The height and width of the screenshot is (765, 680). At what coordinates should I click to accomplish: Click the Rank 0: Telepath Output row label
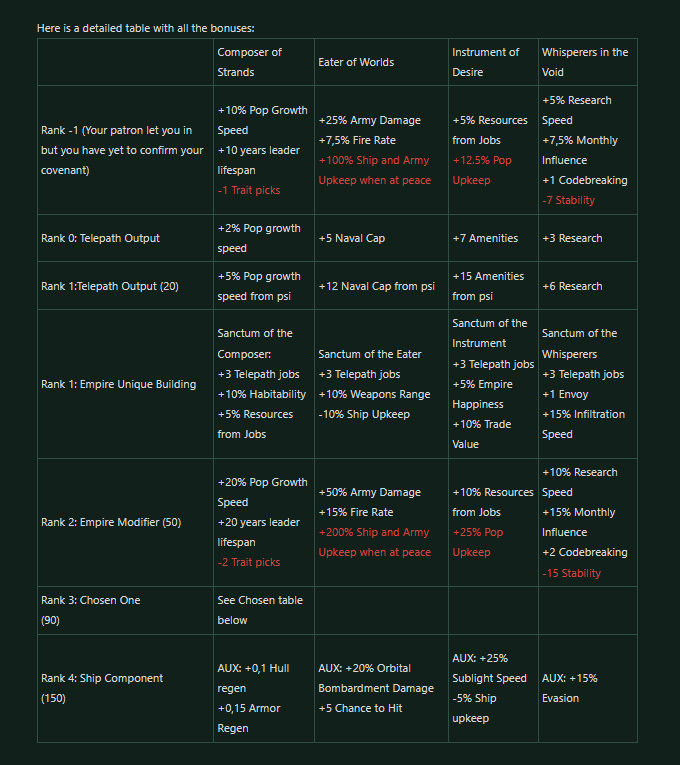[100, 238]
